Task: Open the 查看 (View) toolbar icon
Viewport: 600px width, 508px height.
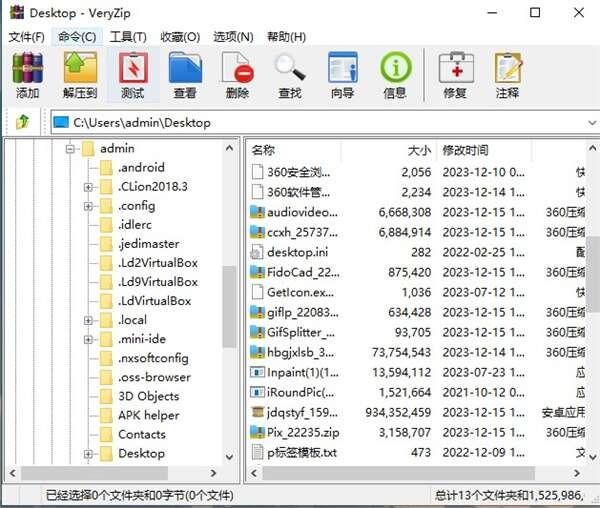Action: tap(185, 75)
